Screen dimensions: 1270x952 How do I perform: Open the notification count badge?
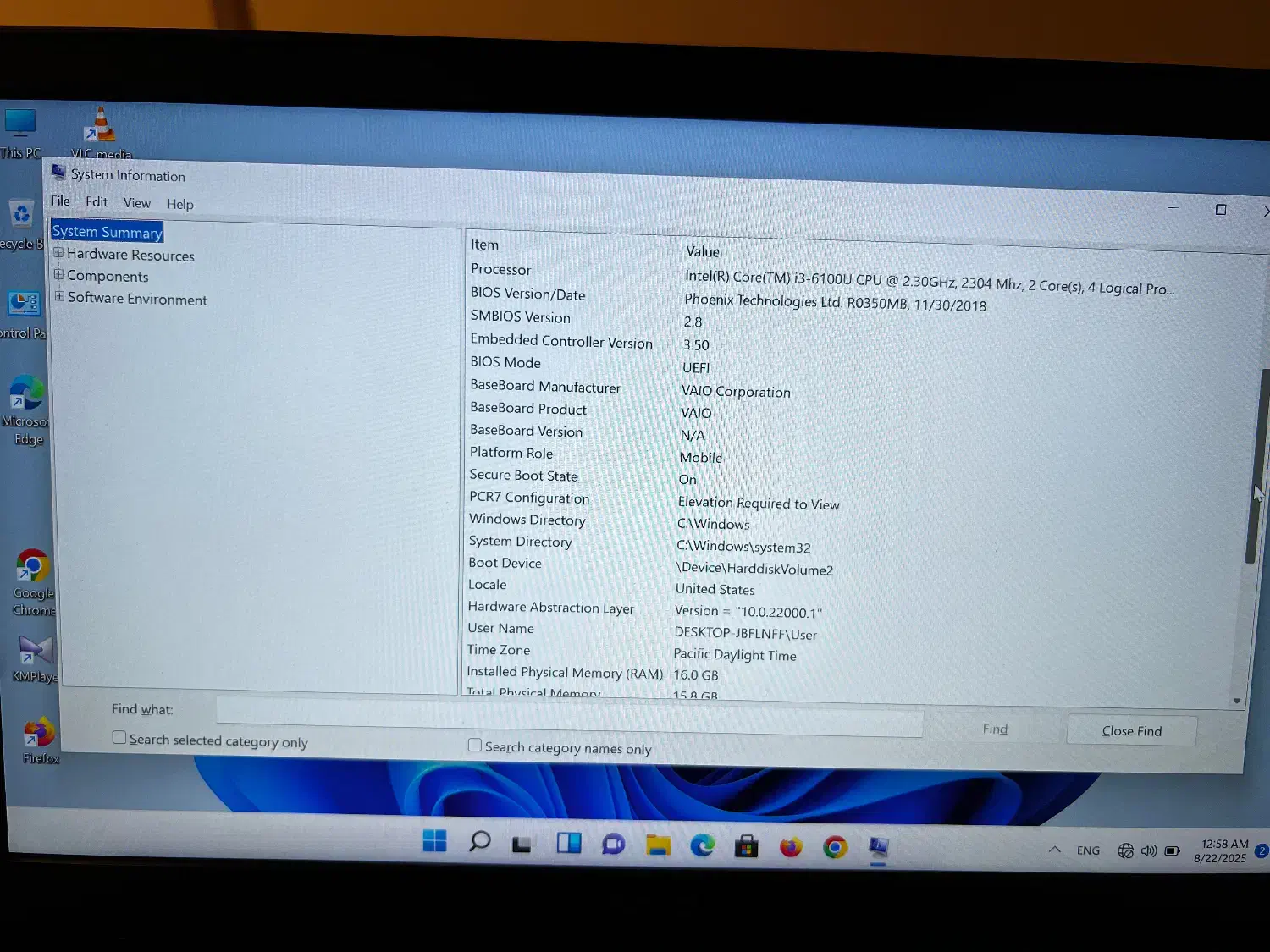[1262, 851]
